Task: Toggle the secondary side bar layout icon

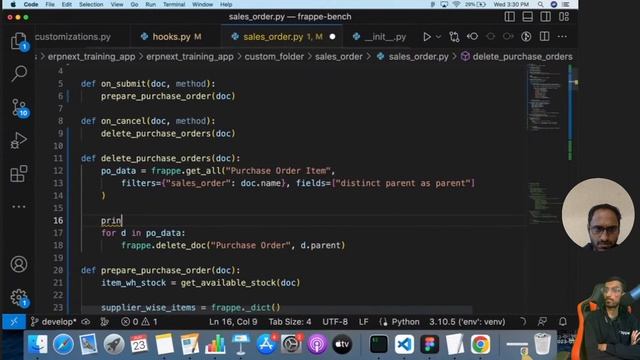Action: 545,17
